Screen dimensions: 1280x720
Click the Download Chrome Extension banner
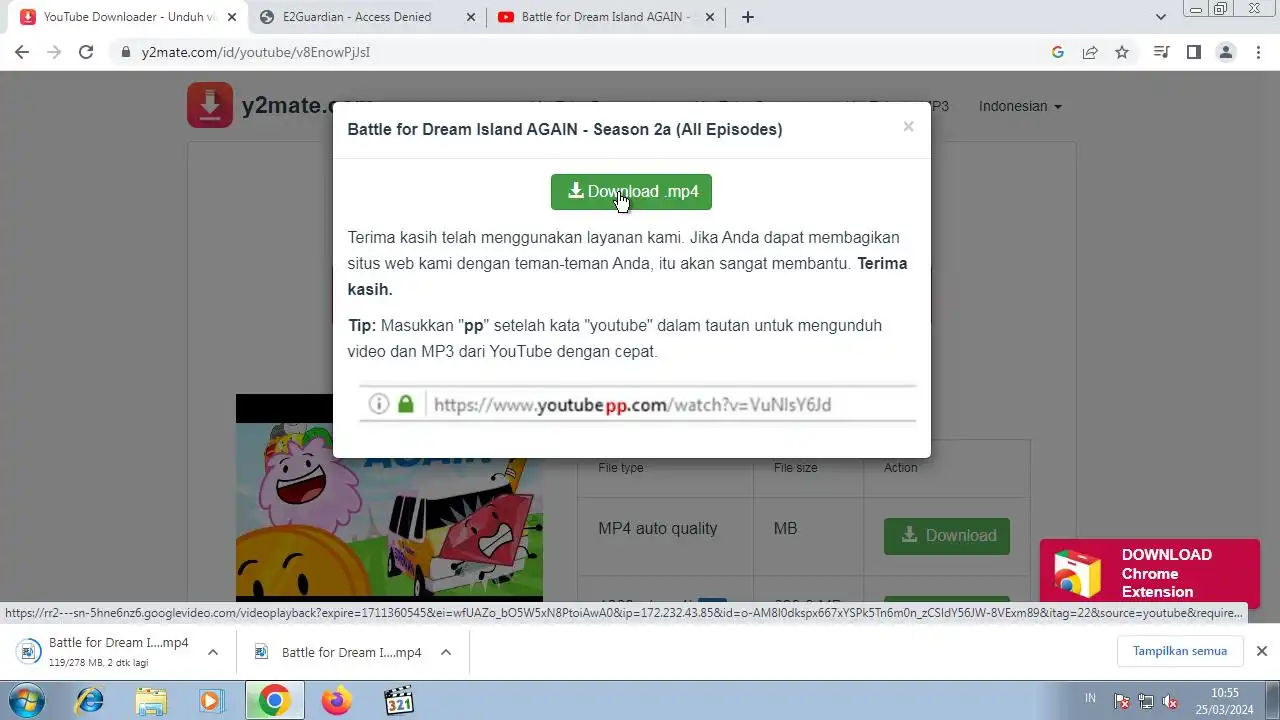pyautogui.click(x=1150, y=573)
